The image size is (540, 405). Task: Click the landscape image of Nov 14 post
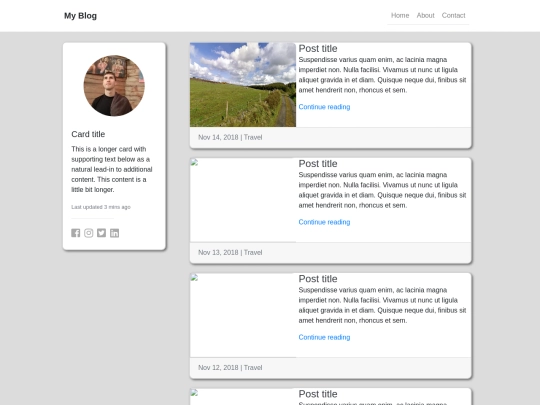coord(243,85)
